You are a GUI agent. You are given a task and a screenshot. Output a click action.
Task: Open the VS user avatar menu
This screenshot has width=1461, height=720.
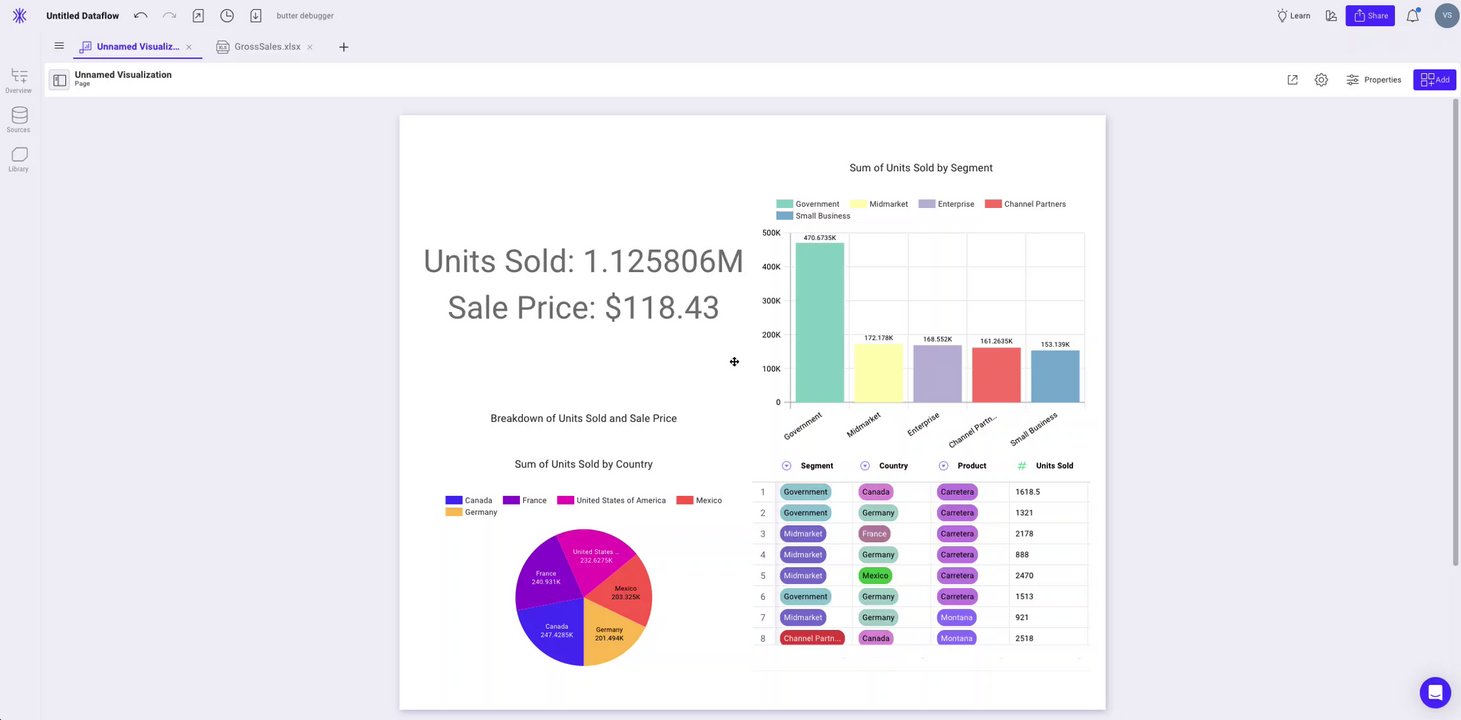(x=1447, y=16)
